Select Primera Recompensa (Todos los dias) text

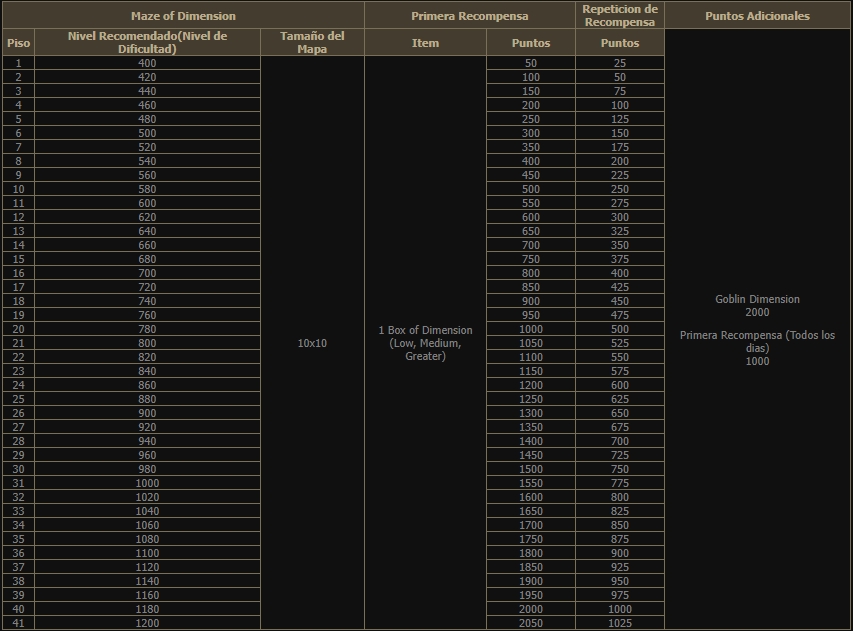pyautogui.click(x=757, y=341)
